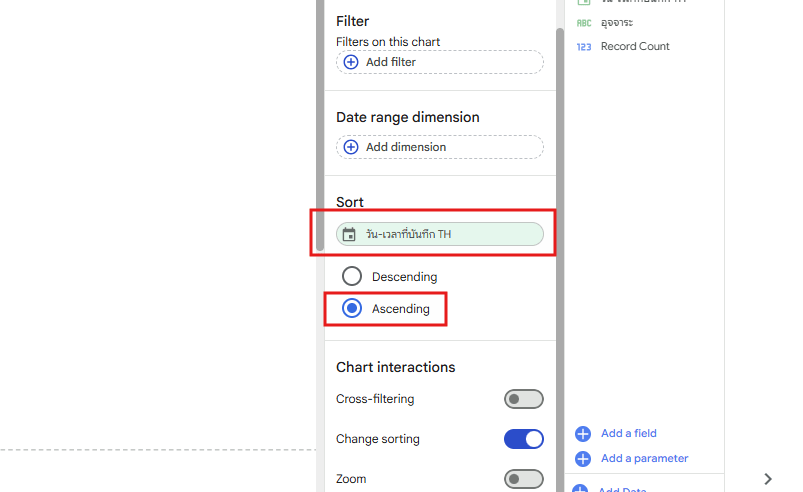
Task: Click the calendar icon in Sort field
Action: pos(349,235)
